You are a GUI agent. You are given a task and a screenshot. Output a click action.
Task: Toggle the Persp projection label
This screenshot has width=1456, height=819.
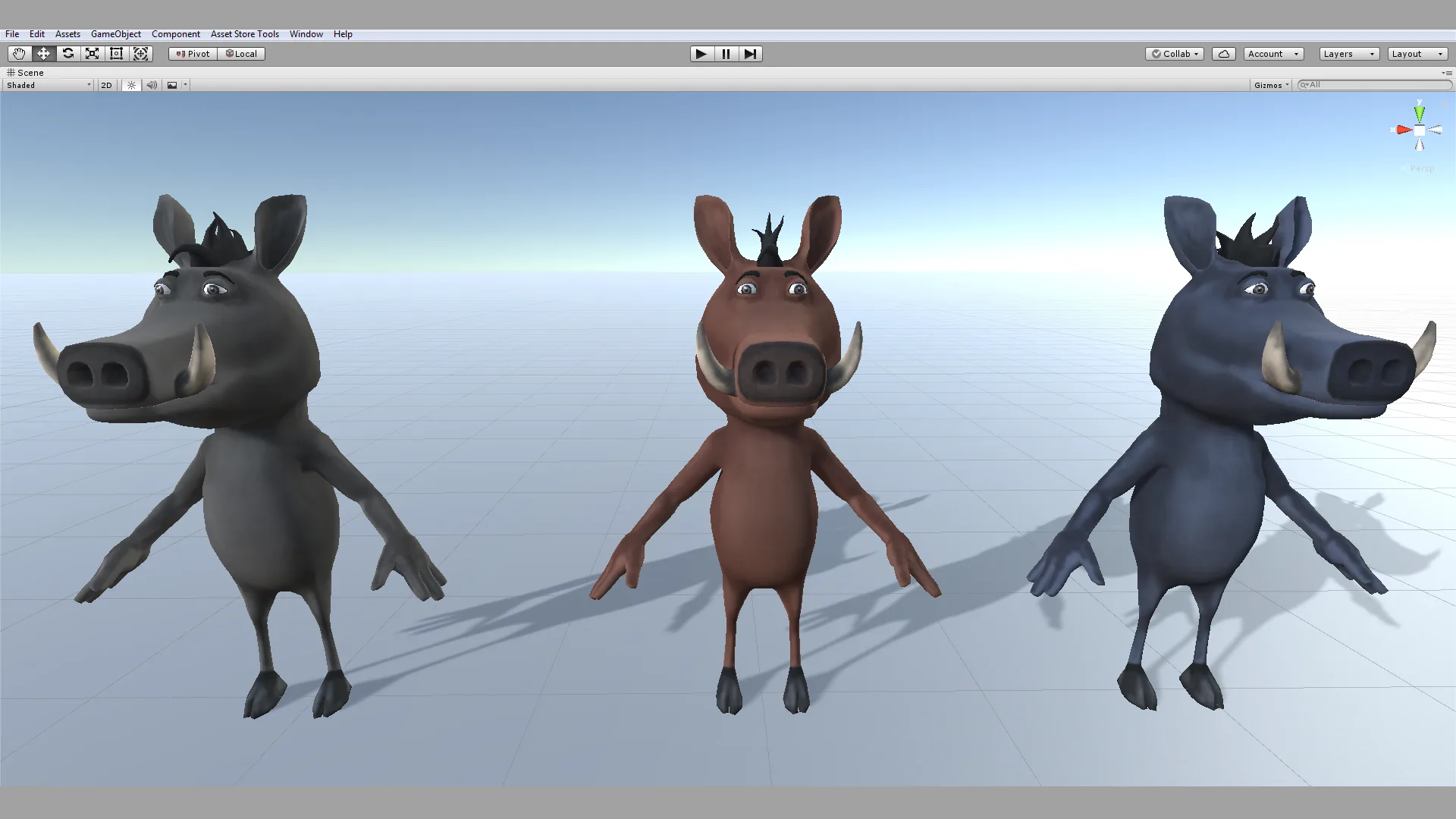click(x=1422, y=168)
